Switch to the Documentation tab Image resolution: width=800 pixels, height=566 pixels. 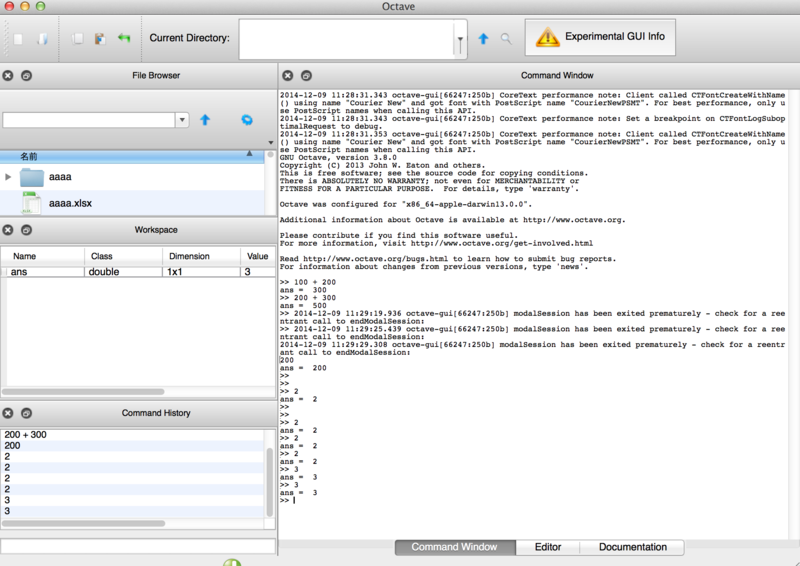632,547
